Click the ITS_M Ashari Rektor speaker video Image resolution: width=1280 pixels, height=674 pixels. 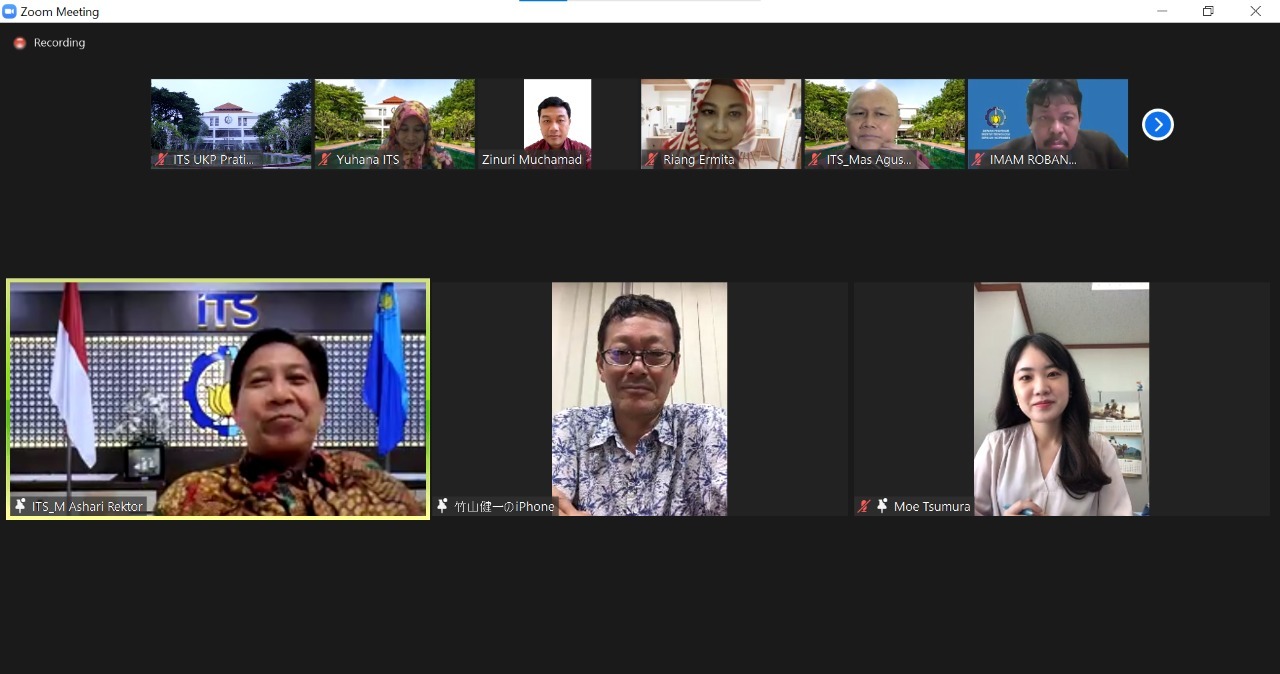pyautogui.click(x=218, y=398)
